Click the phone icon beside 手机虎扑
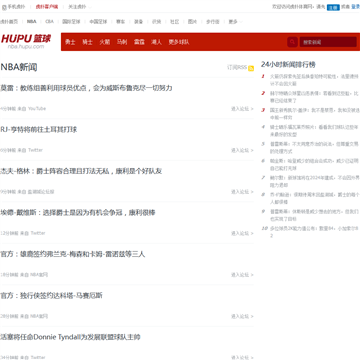The height and width of the screenshot is (360, 360). [4, 7]
